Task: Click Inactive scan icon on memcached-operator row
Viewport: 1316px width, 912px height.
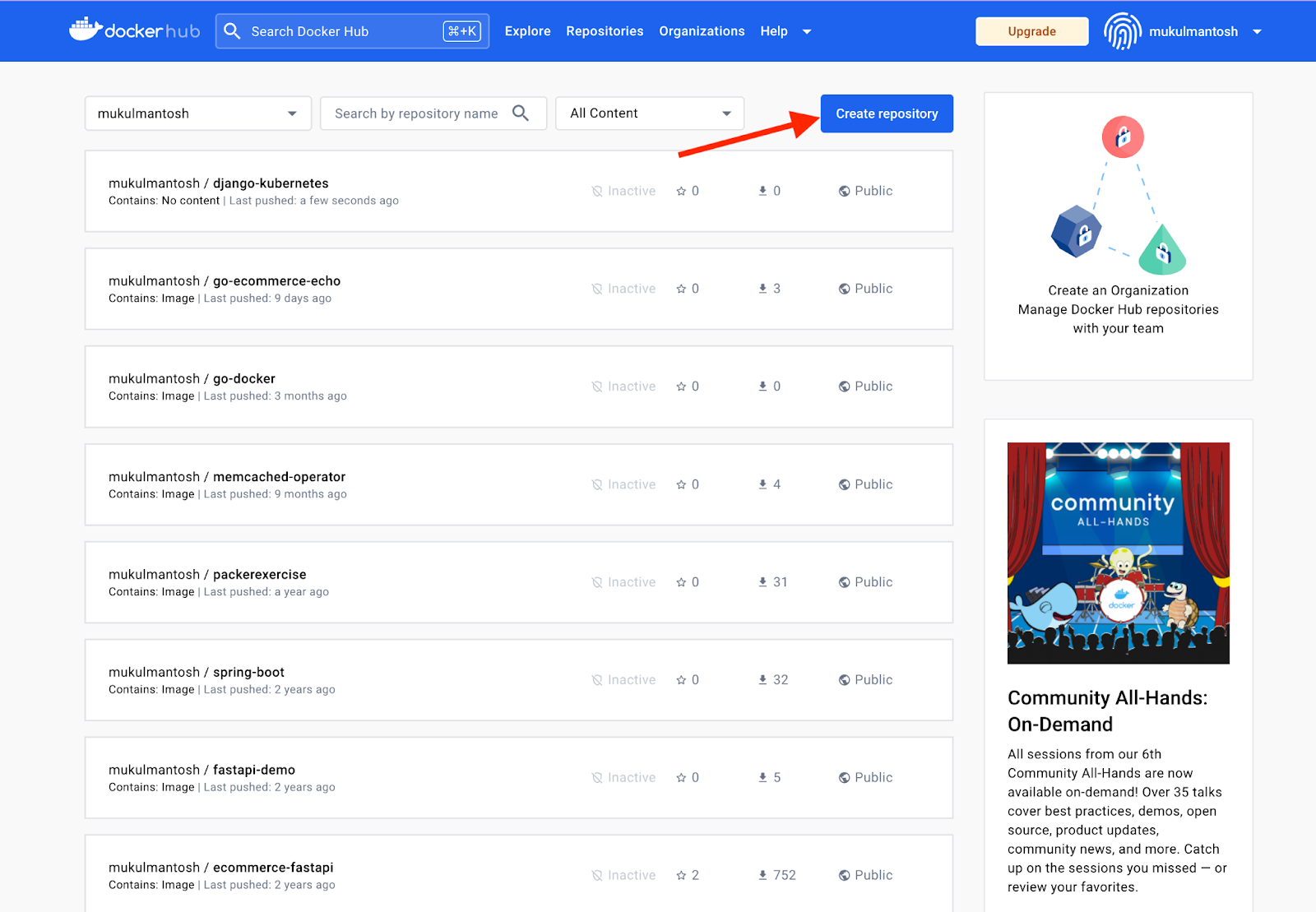Action: pyautogui.click(x=597, y=484)
